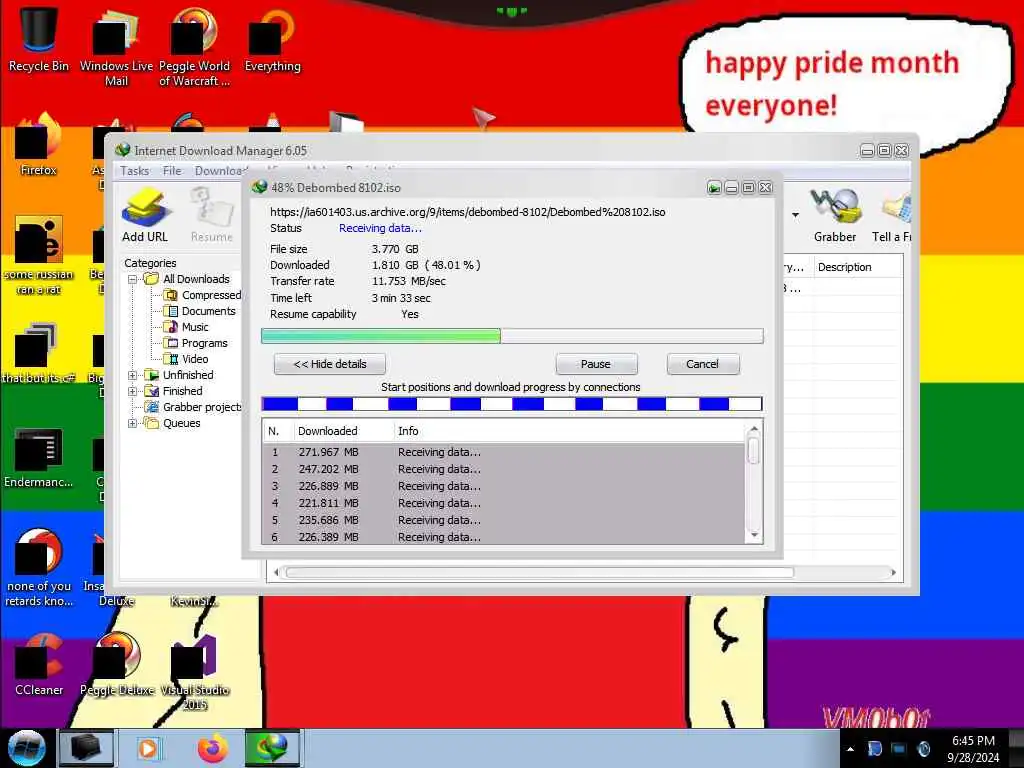1024x768 pixels.
Task: Open the 'some russian ran a rat' icon
Action: [x=39, y=255]
